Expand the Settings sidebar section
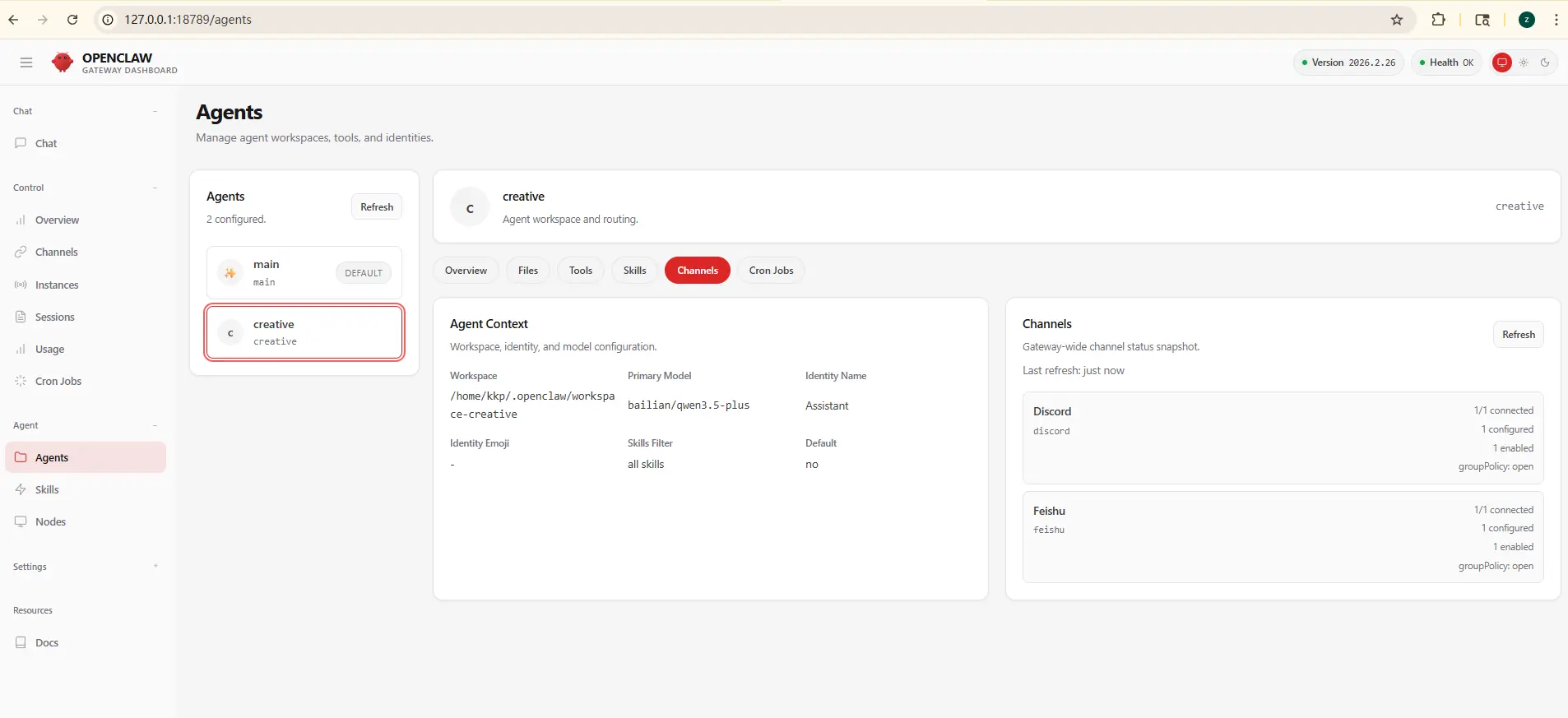Screen dimensions: 1568x718 [x=155, y=567]
